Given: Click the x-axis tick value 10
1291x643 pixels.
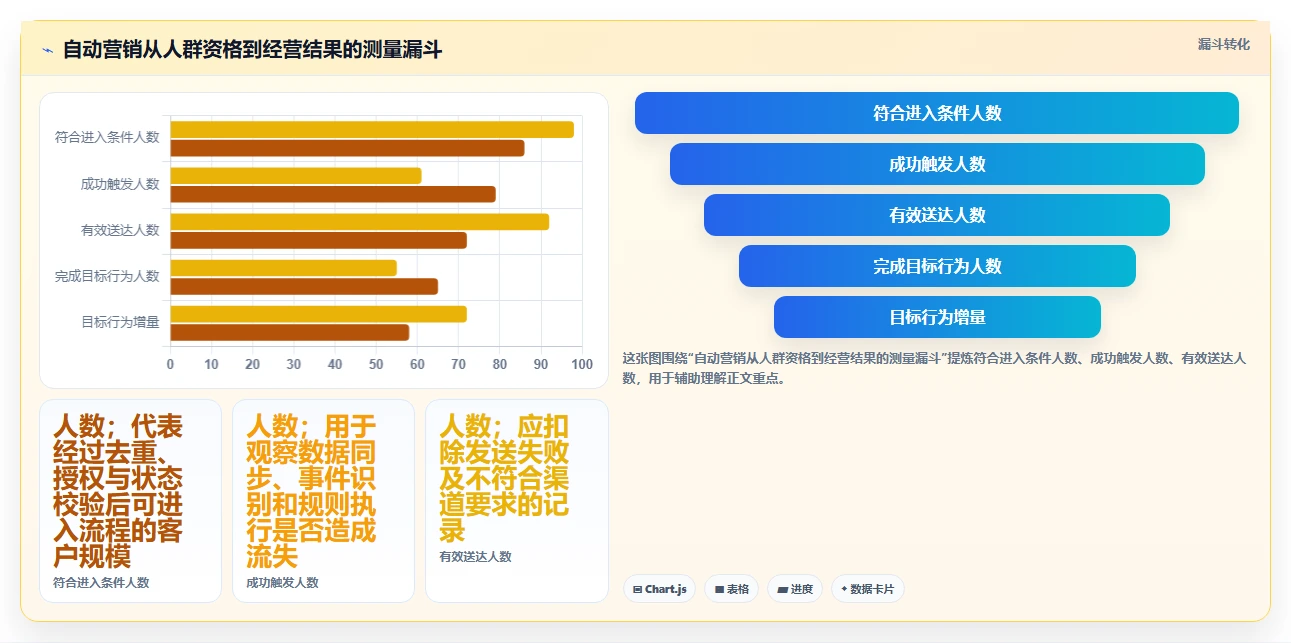Looking at the screenshot, I should tap(211, 364).
